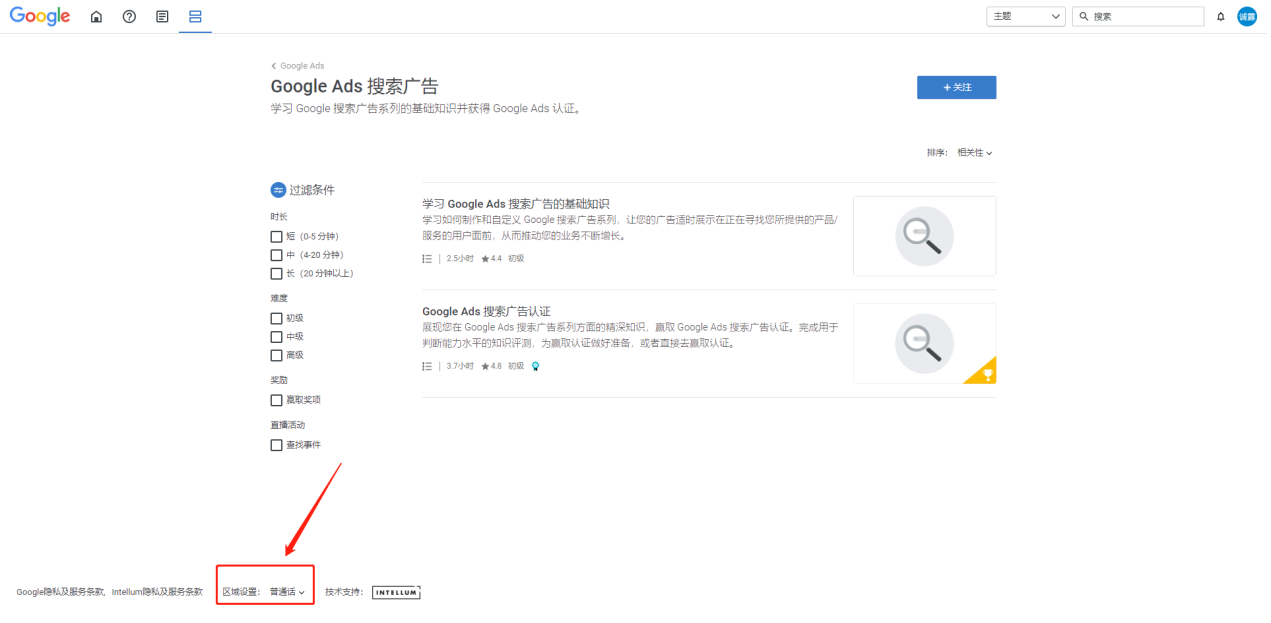Click the 3.7小时 duration text
Image resolution: width=1271 pixels, height=623 pixels.
[x=460, y=366]
